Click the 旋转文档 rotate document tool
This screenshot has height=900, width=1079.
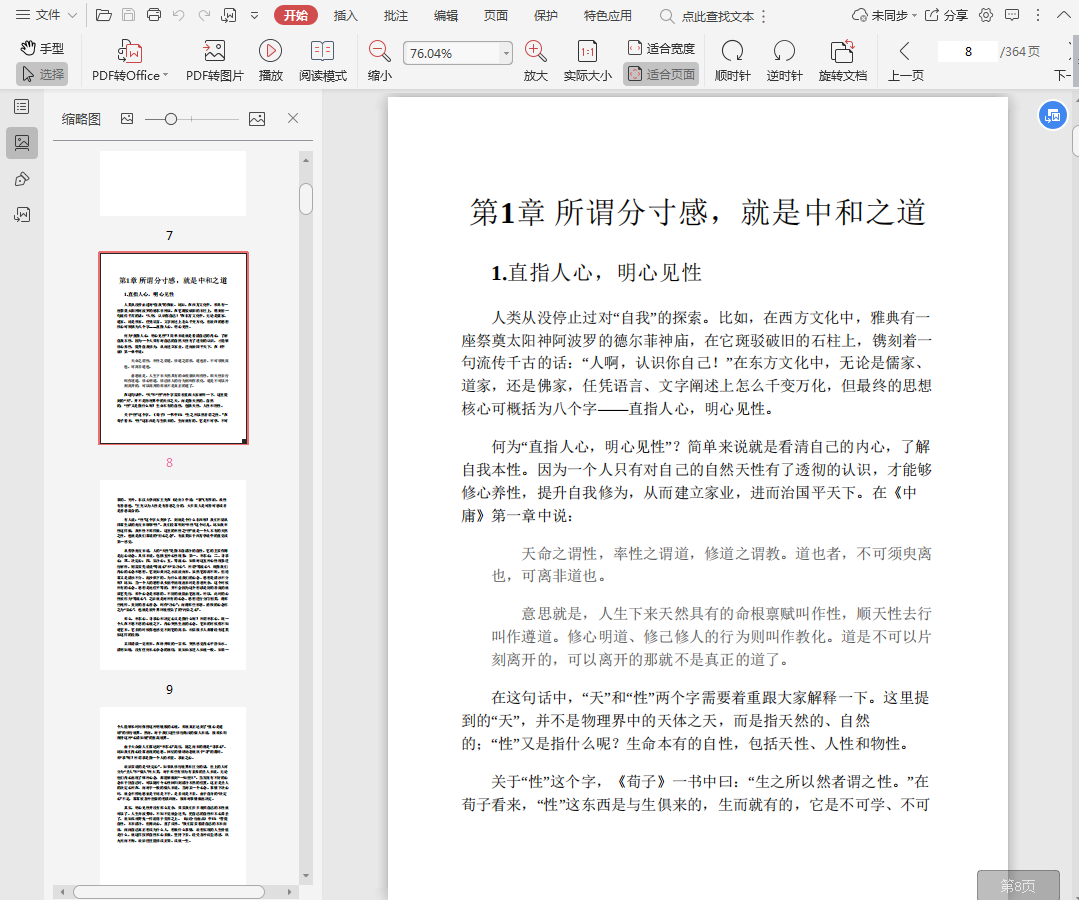click(842, 61)
